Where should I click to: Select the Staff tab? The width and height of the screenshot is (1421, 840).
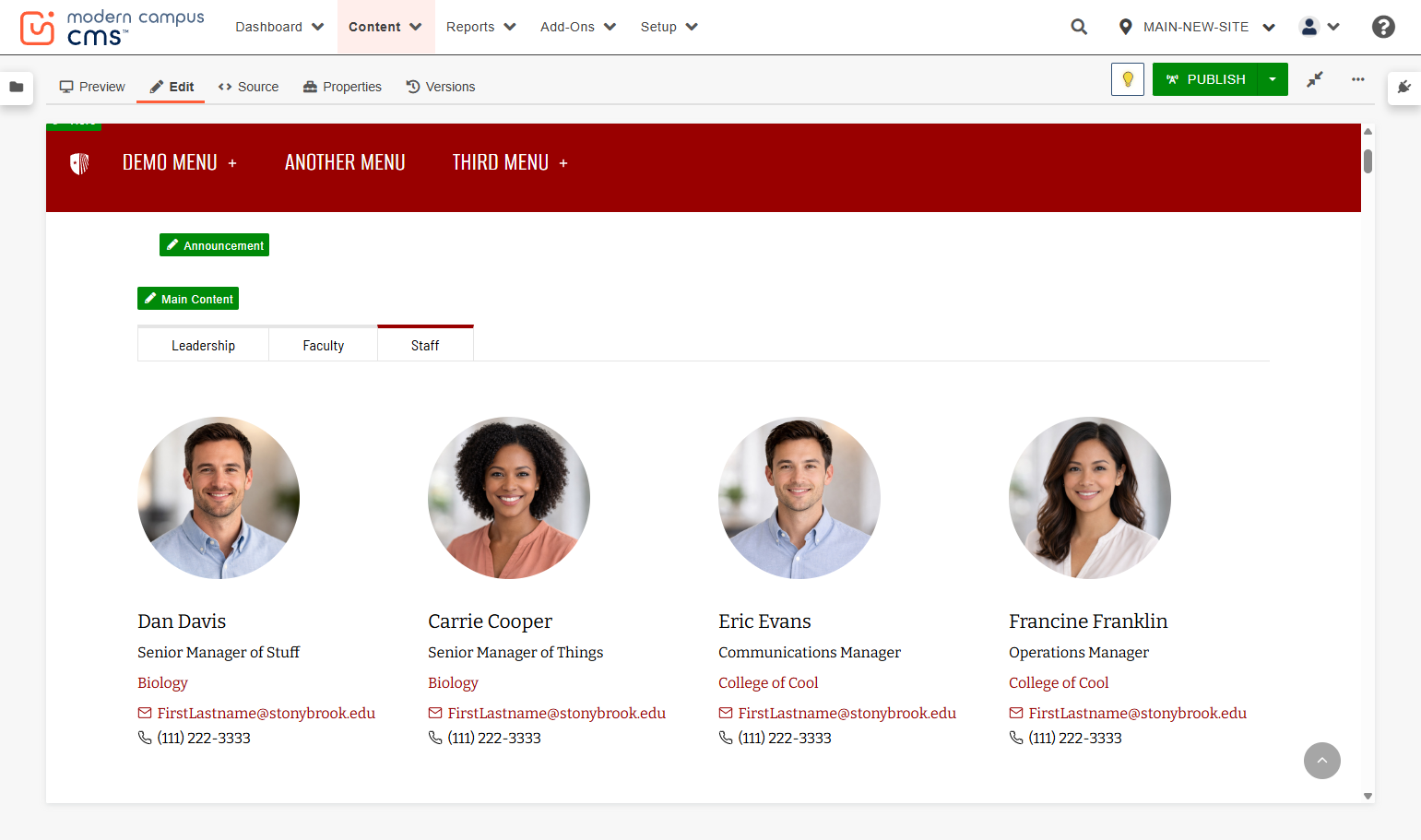[425, 344]
